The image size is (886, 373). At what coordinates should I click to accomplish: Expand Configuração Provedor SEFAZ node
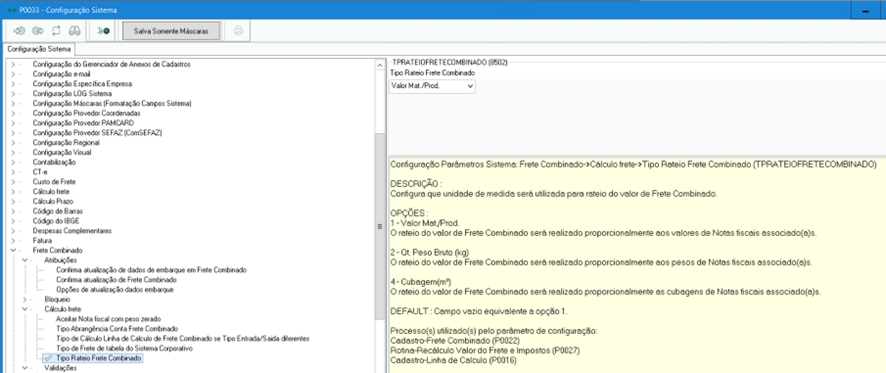(13, 133)
